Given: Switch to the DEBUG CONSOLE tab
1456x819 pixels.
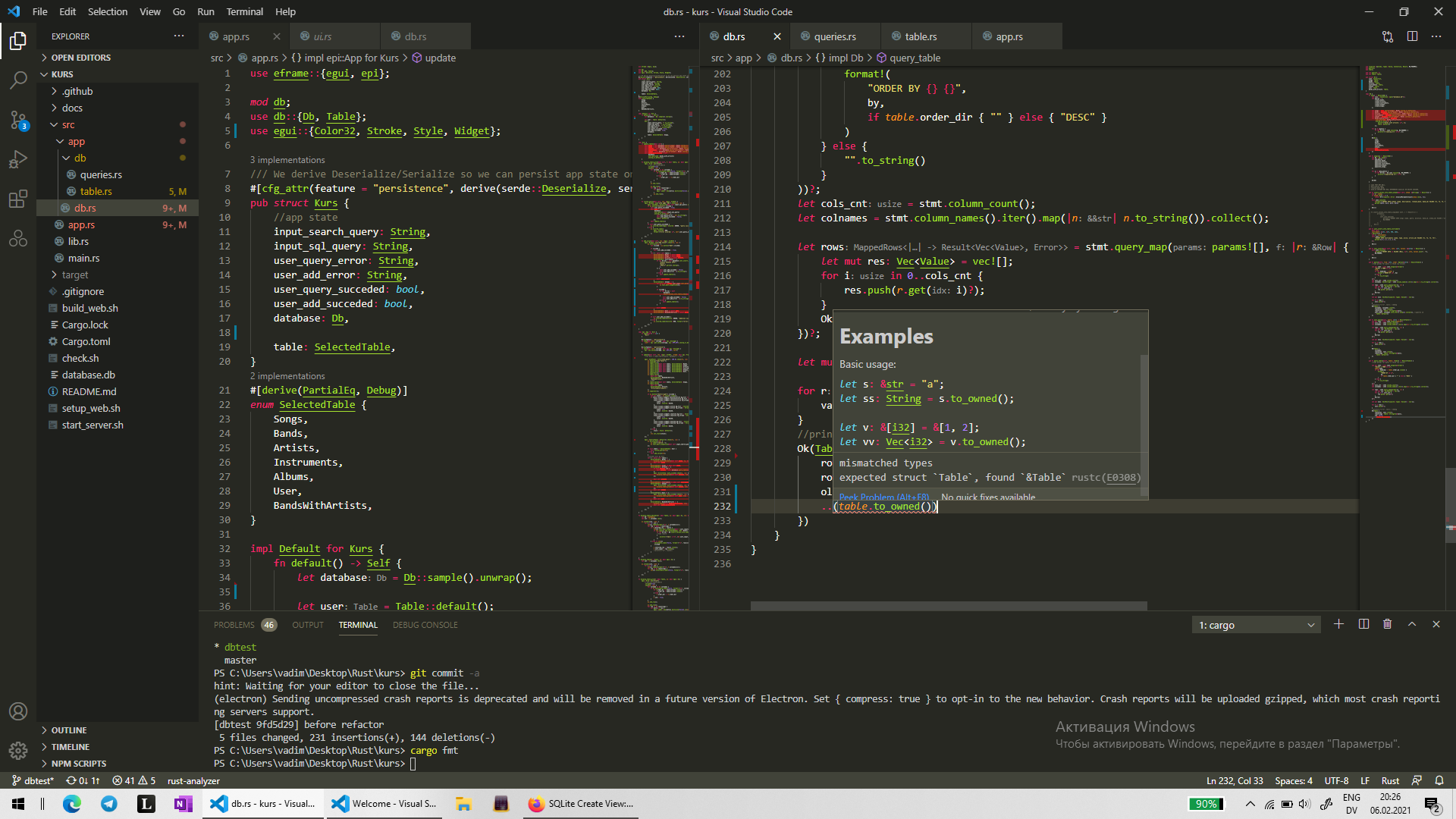Looking at the screenshot, I should coord(425,625).
